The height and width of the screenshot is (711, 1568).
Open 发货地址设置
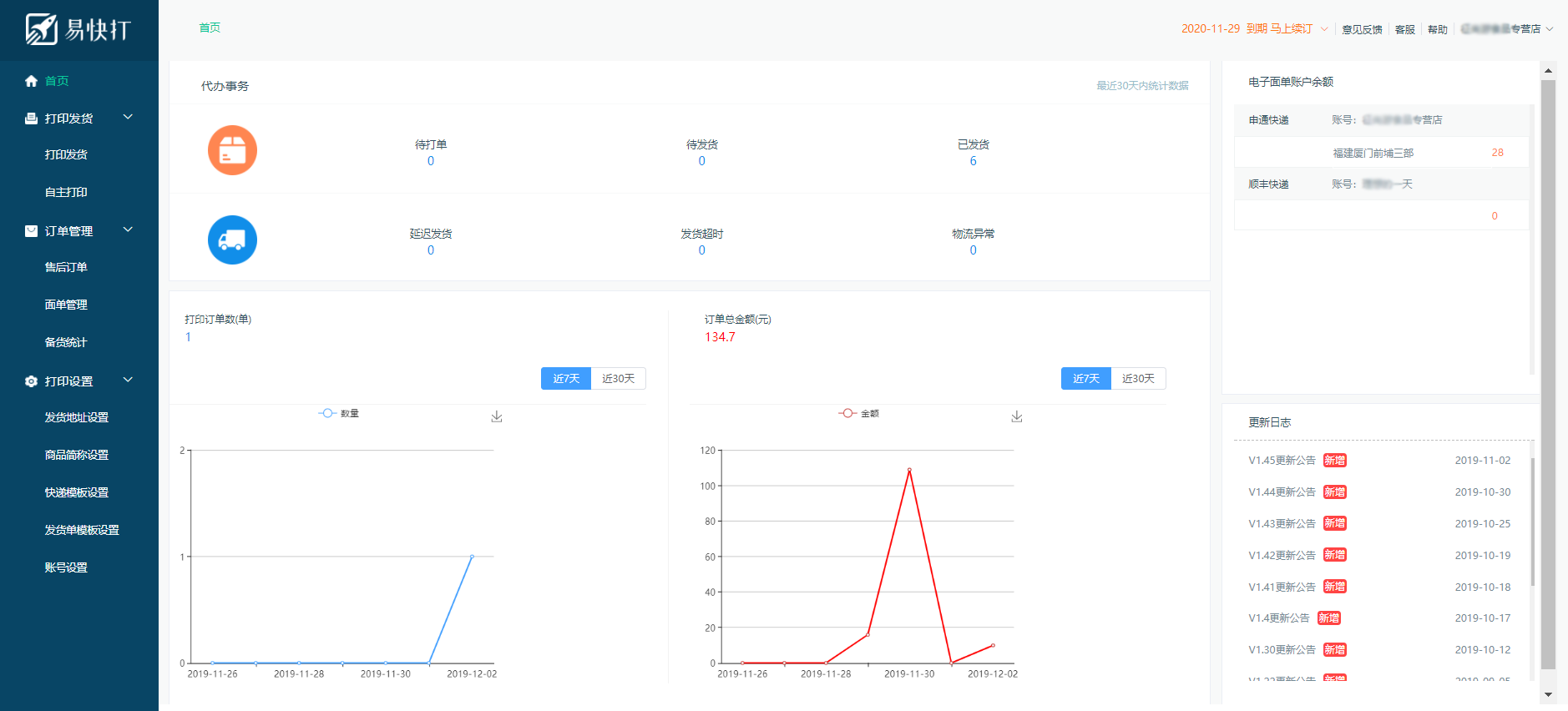coord(77,417)
